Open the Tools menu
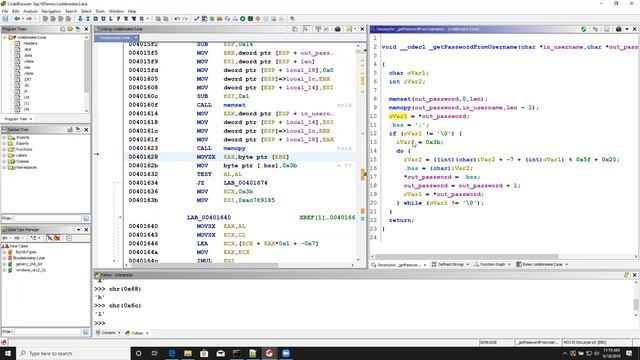 [100, 11]
